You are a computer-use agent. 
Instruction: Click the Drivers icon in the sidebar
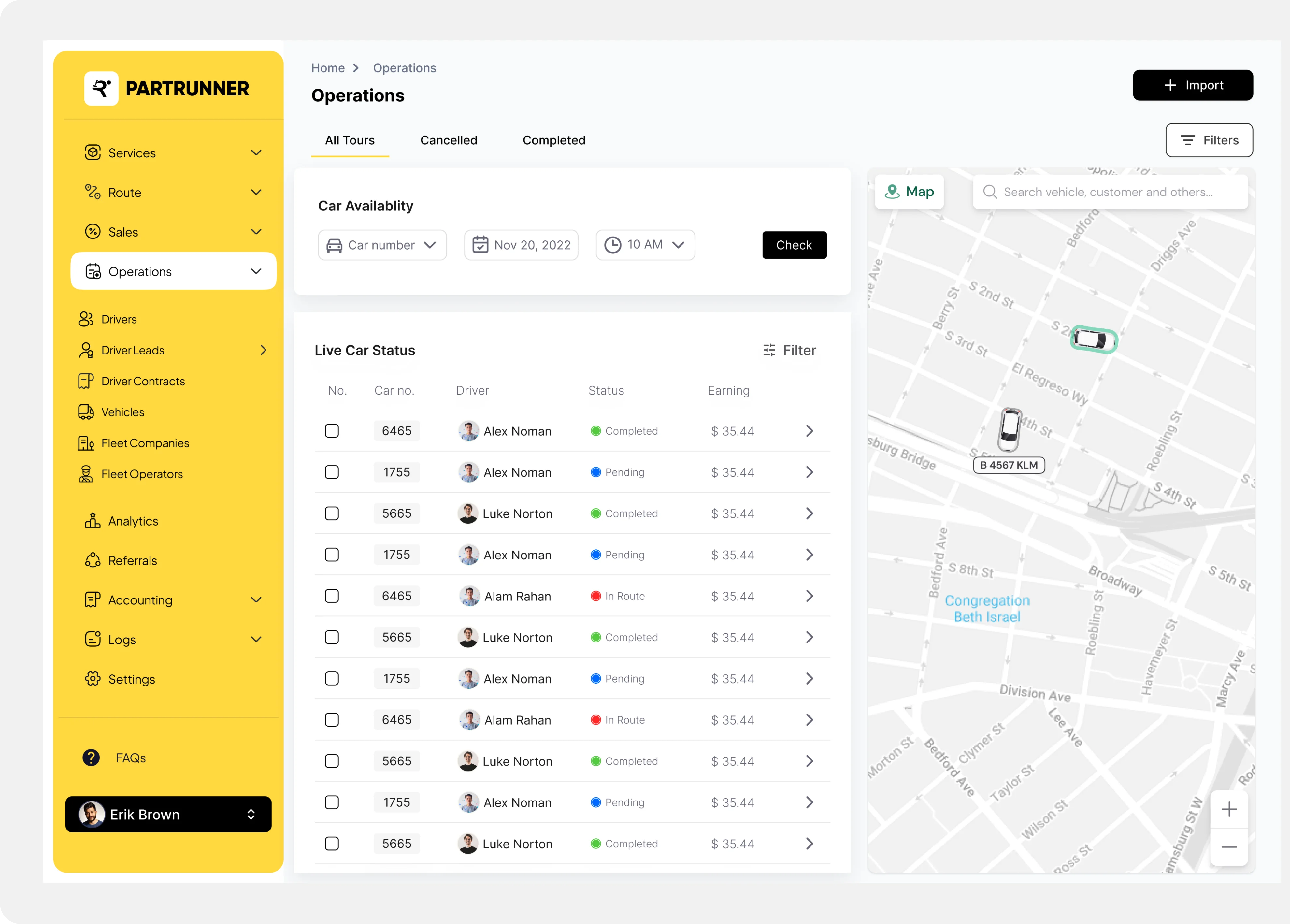(85, 319)
